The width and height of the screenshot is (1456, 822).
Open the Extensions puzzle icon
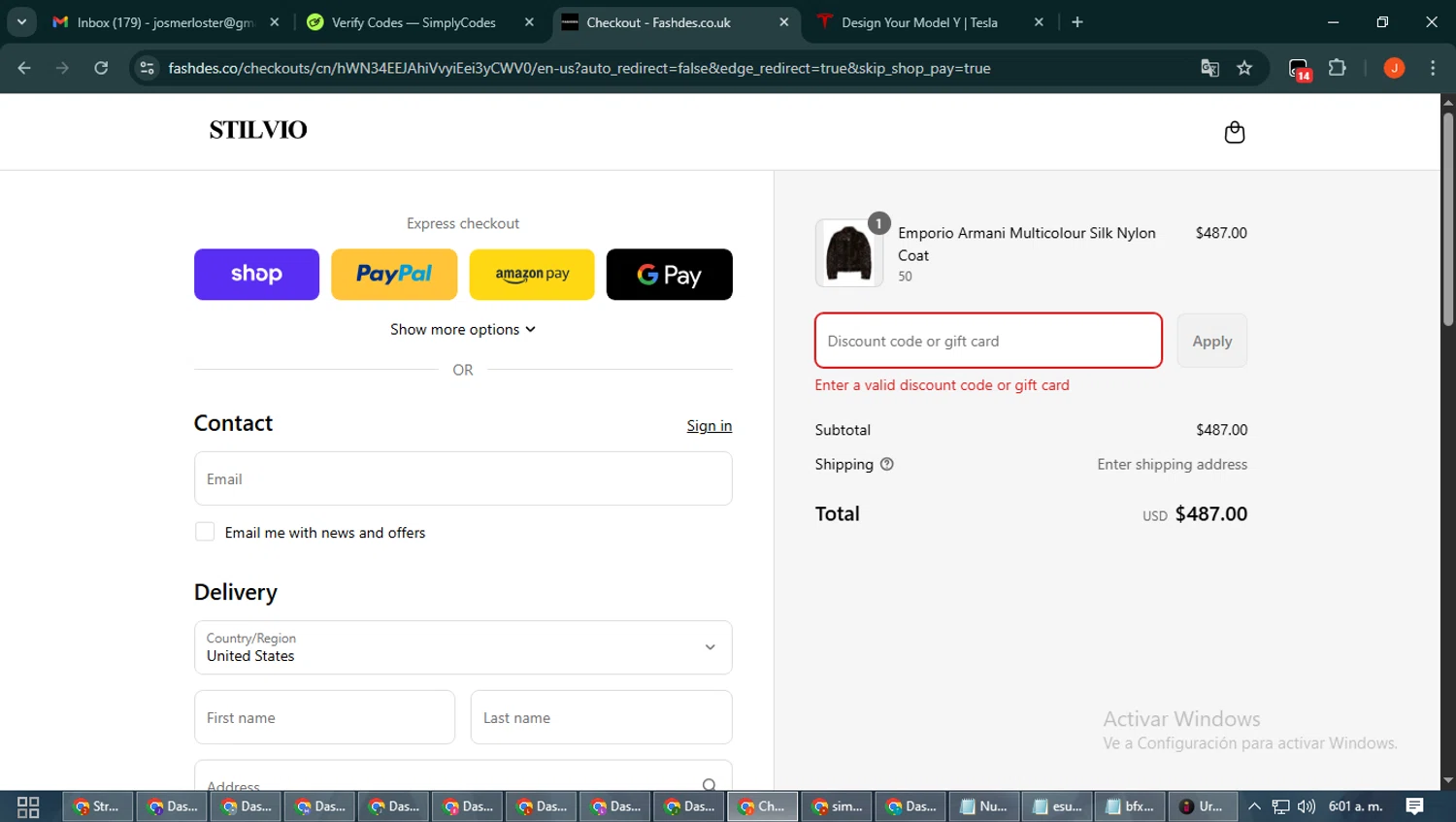[1337, 68]
